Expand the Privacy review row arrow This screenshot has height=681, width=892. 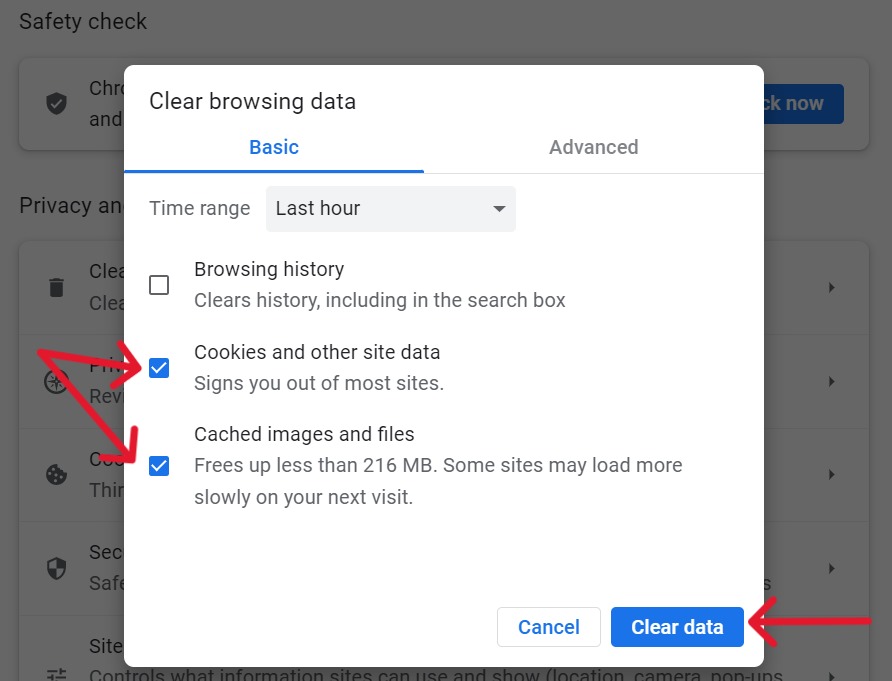pyautogui.click(x=832, y=381)
